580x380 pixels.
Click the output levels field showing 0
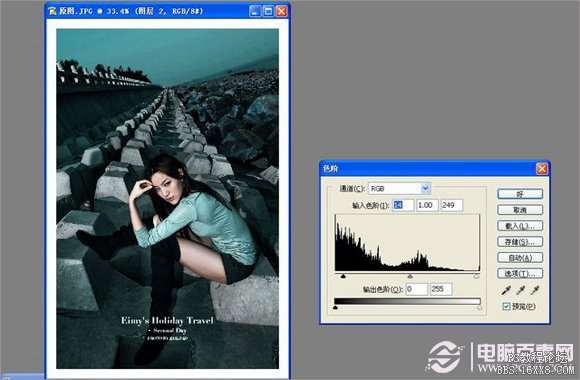point(417,289)
